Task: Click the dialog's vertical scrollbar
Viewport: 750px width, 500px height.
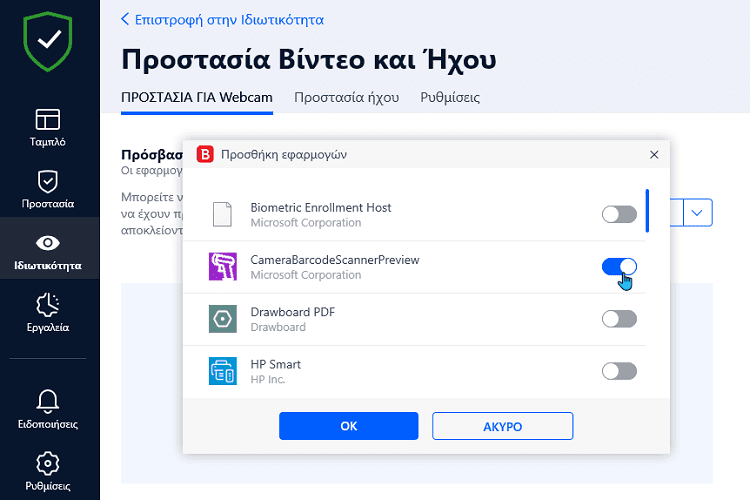Action: pyautogui.click(x=647, y=211)
